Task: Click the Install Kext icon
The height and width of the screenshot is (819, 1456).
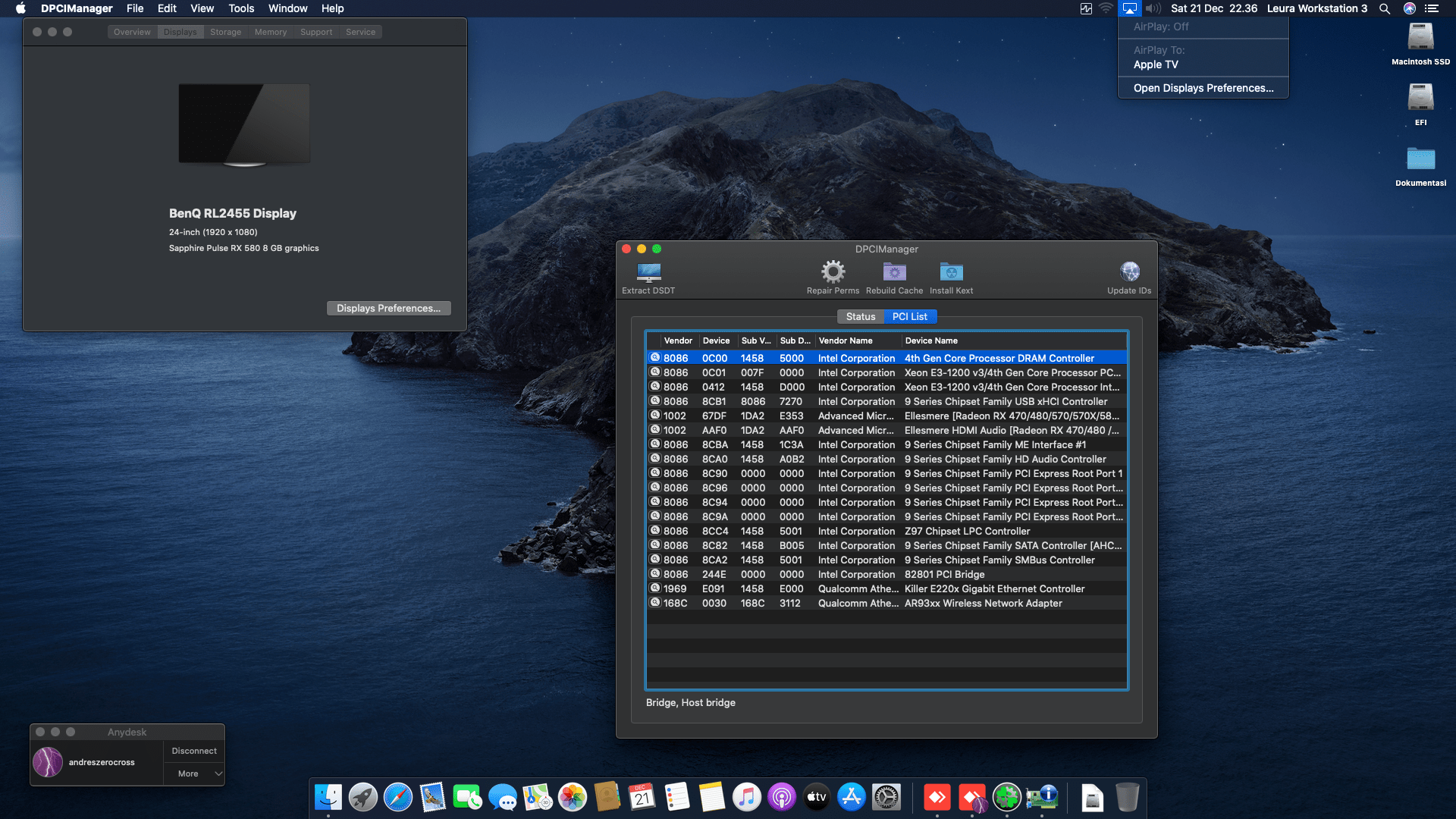Action: (951, 271)
